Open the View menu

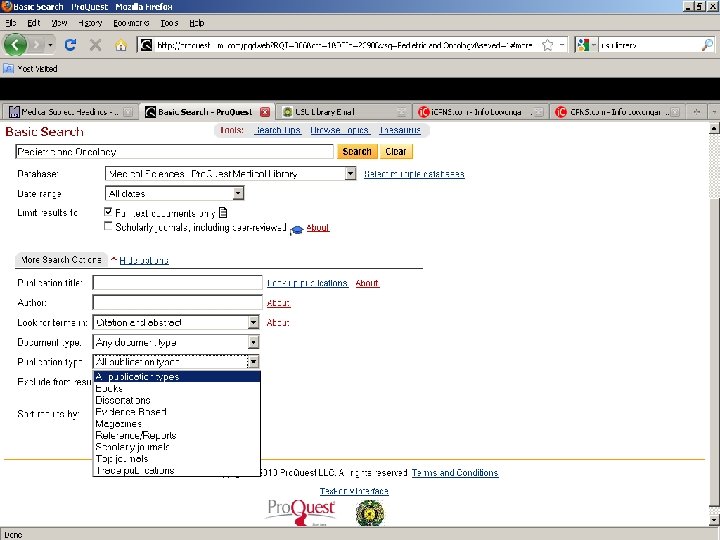click(59, 22)
